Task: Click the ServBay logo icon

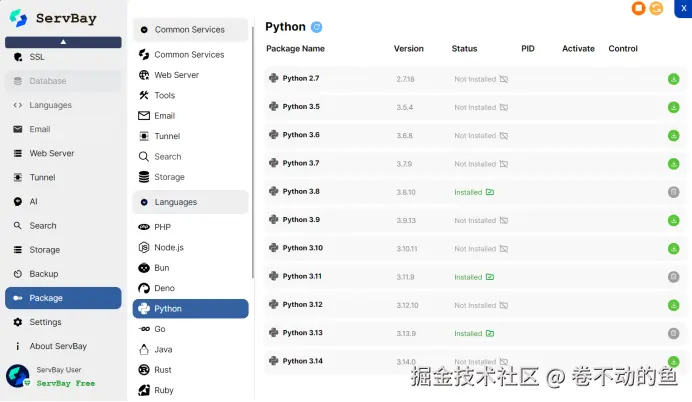Action: (x=19, y=18)
